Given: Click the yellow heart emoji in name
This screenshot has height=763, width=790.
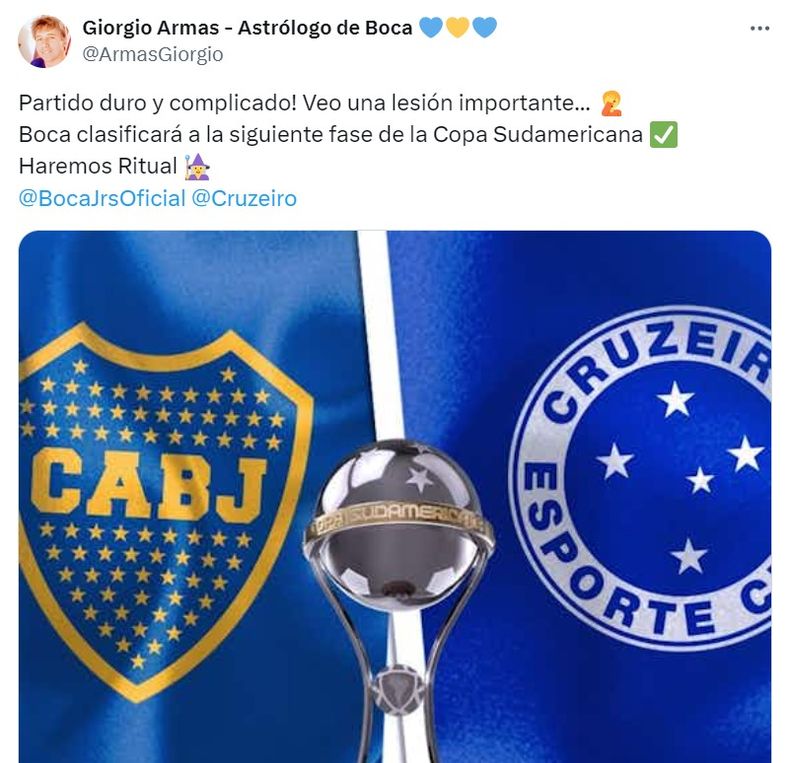Looking at the screenshot, I should (457, 27).
